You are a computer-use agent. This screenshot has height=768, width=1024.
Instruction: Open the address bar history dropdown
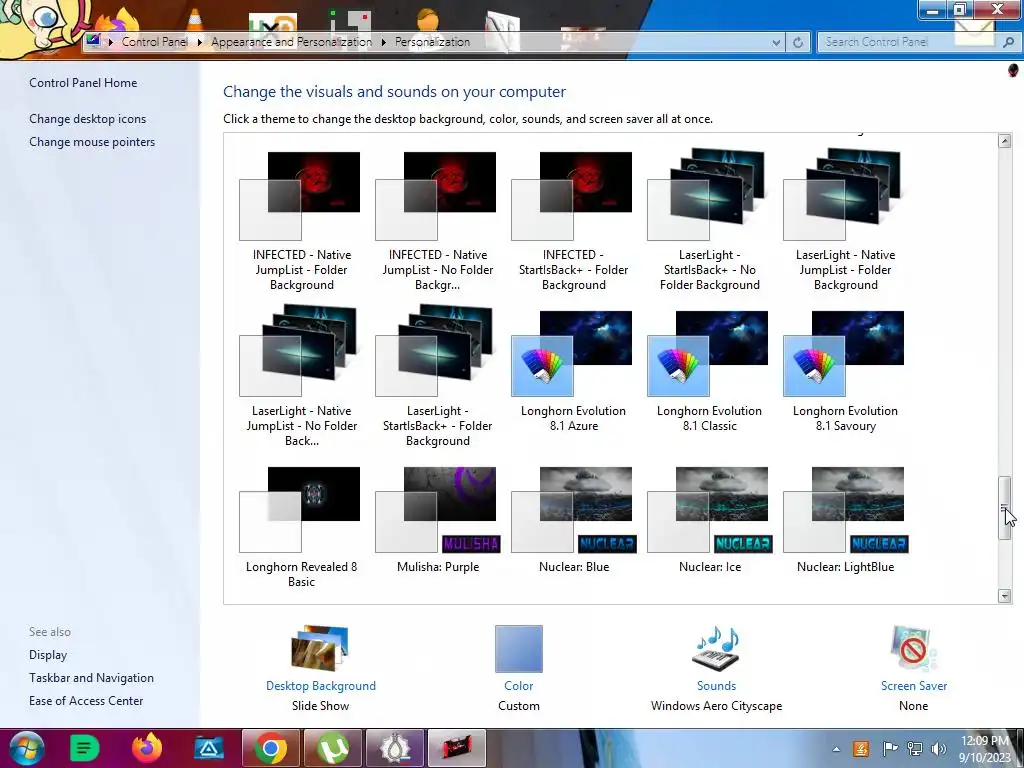pyautogui.click(x=776, y=42)
